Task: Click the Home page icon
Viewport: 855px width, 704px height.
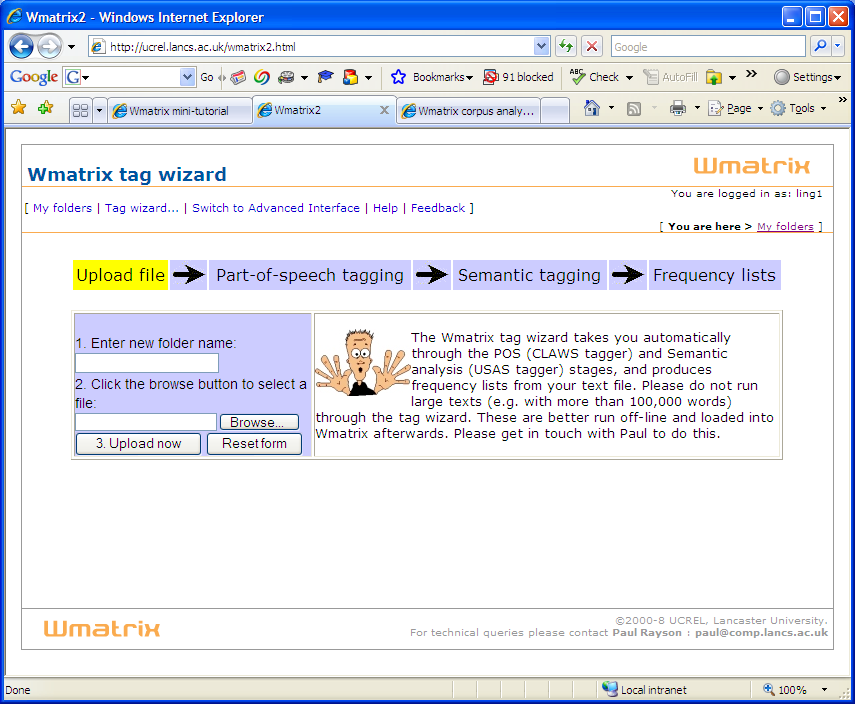Action: 592,108
